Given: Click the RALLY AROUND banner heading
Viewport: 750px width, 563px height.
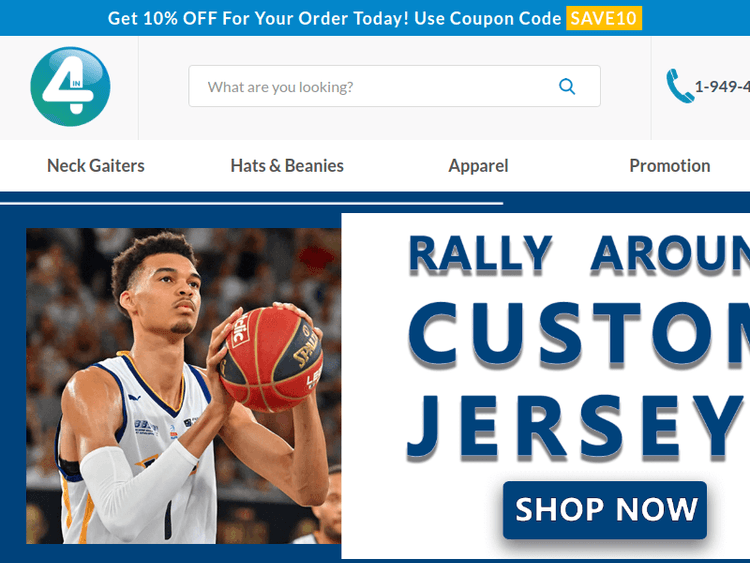Looking at the screenshot, I should [x=579, y=254].
